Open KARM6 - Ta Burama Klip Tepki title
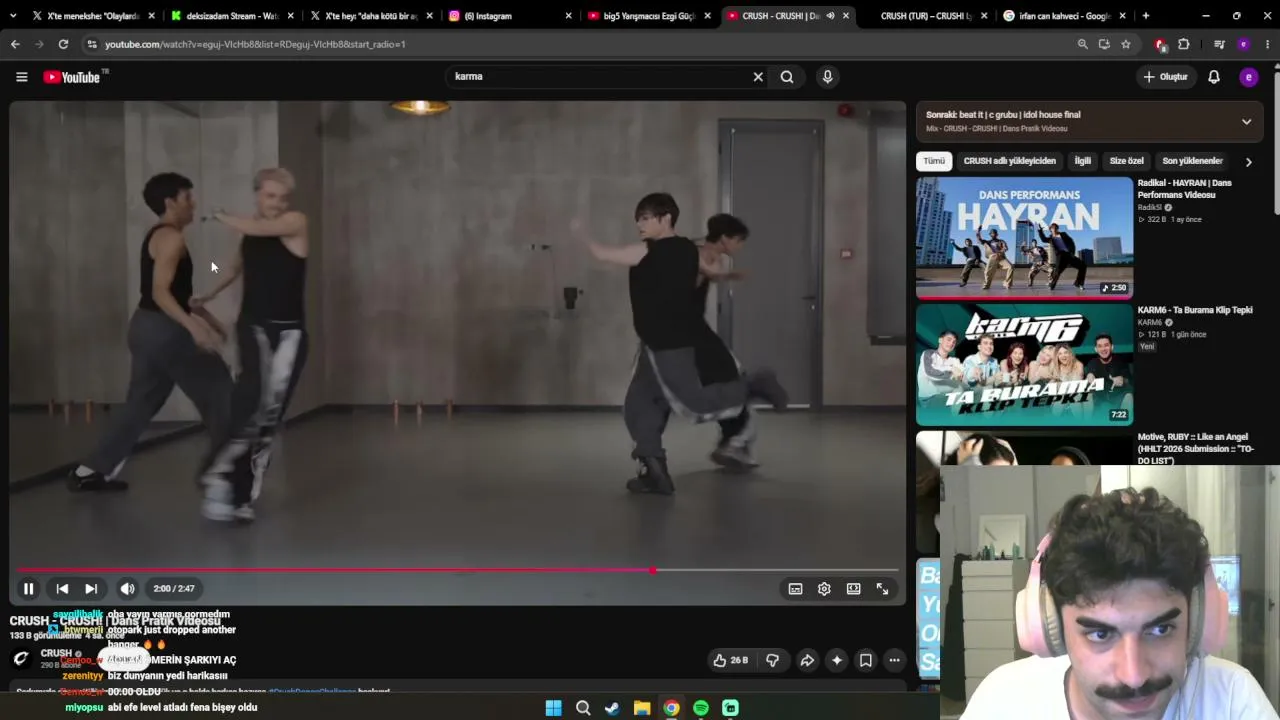Screen dimensions: 1280x720 [1195, 310]
